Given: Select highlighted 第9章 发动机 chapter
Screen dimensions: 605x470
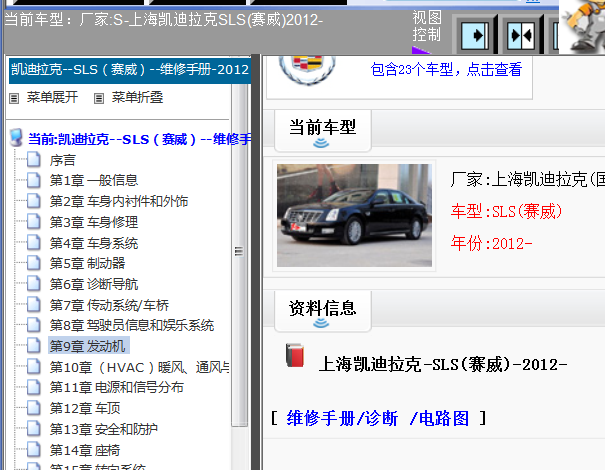Looking at the screenshot, I should (x=88, y=346).
